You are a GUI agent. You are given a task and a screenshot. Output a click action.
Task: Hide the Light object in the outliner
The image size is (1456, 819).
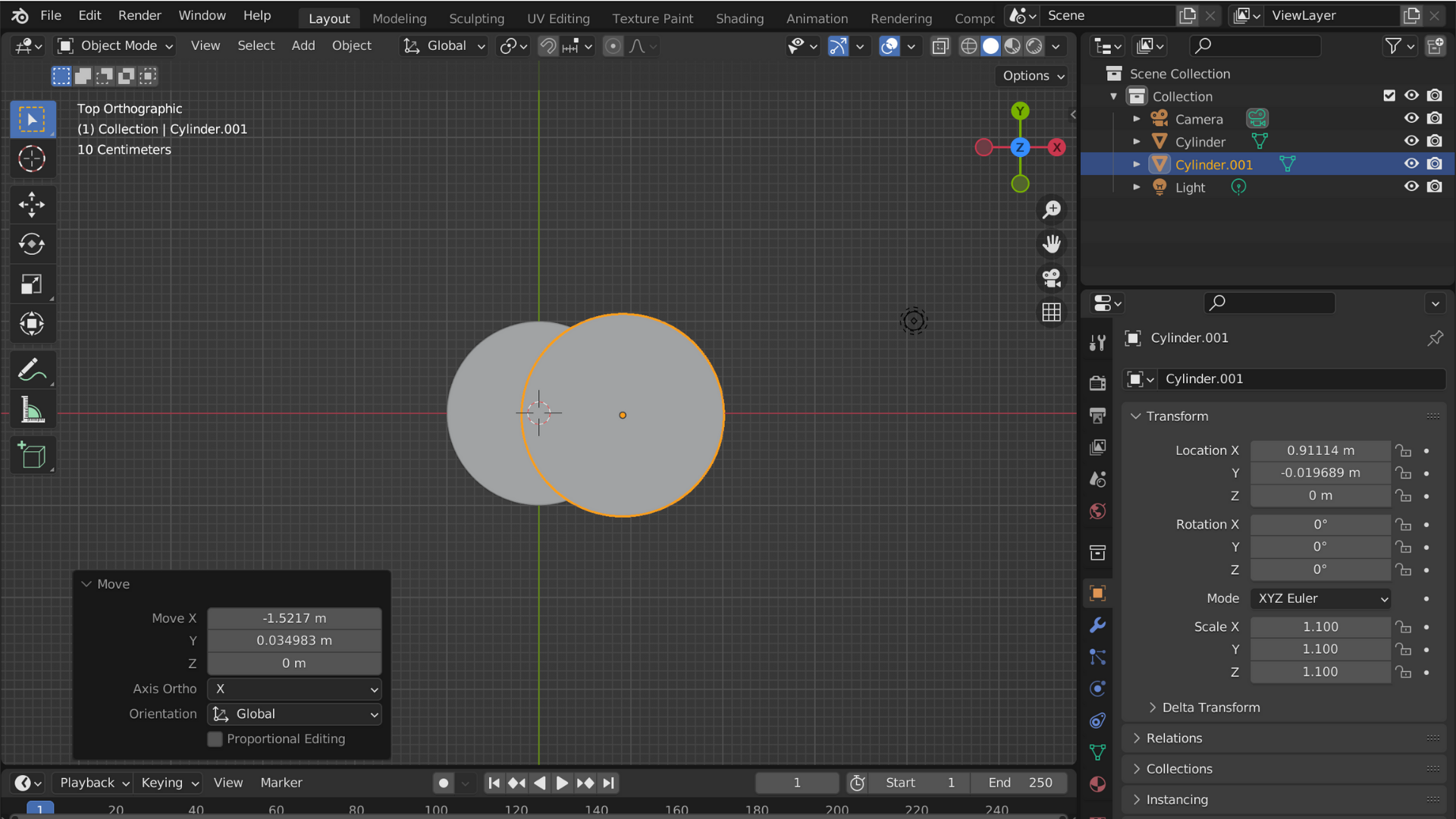coord(1411,187)
